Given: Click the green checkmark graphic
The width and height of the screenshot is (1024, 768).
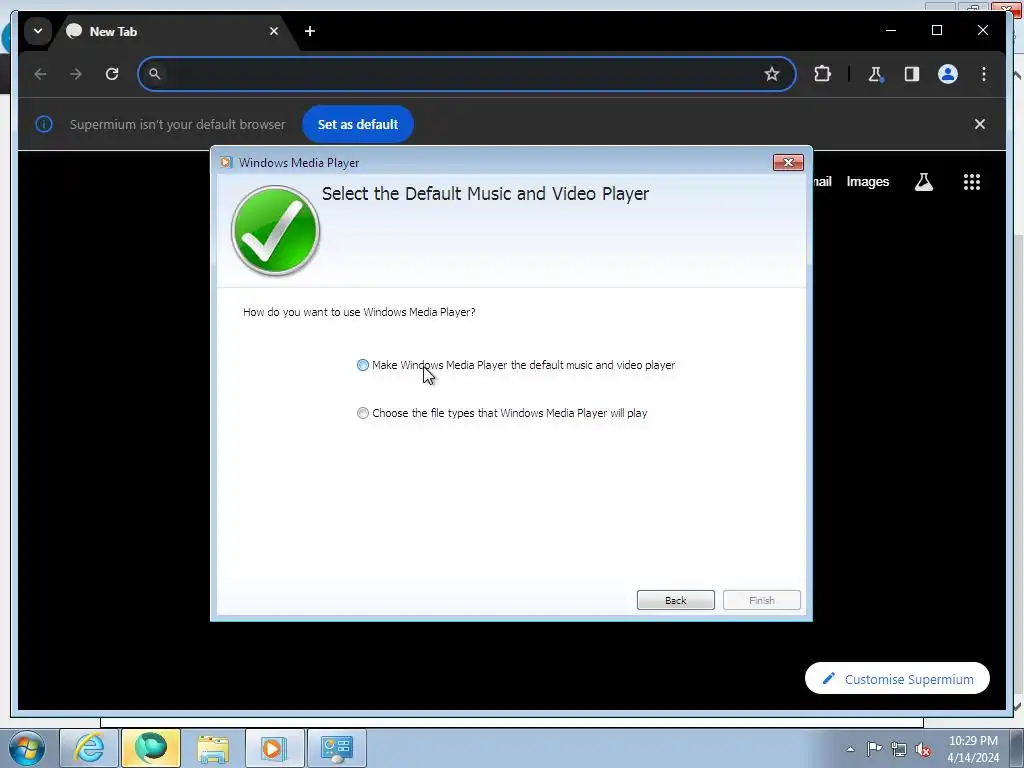Looking at the screenshot, I should click(276, 231).
